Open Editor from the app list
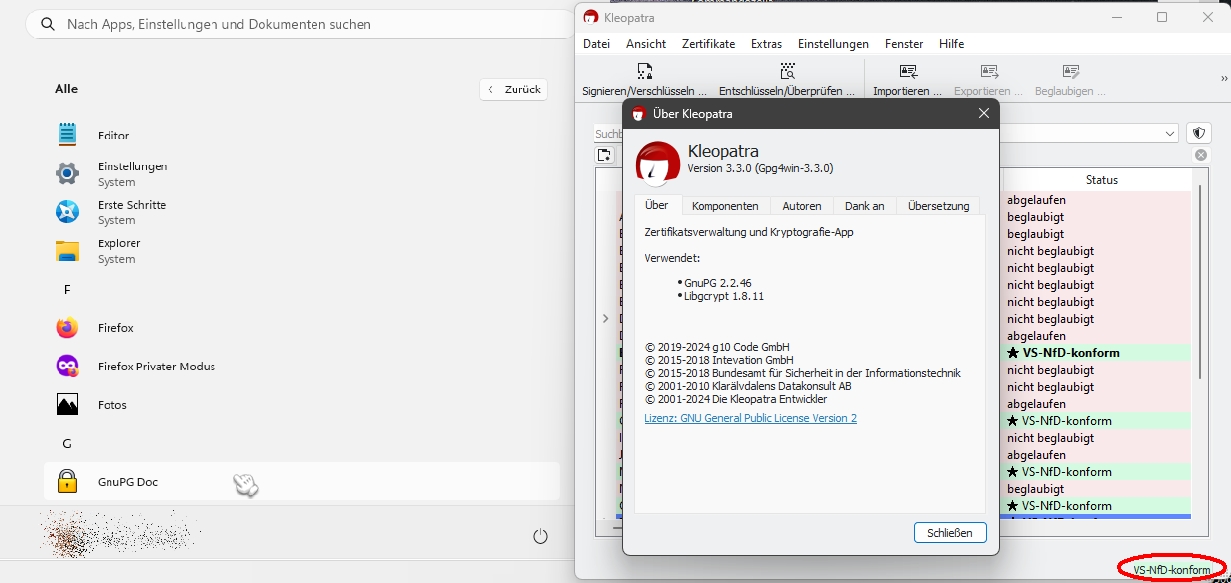This screenshot has width=1231, height=583. (302, 135)
